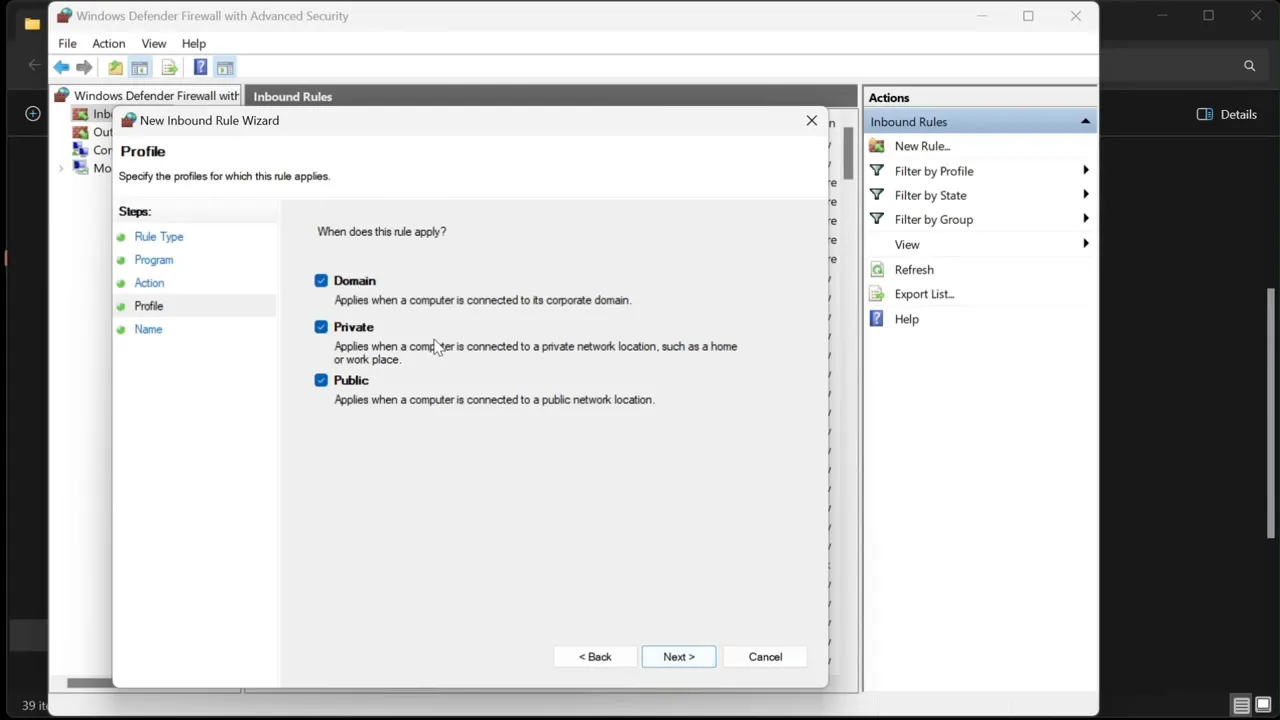1280x720 pixels.
Task: Click the plus circle in the background window
Action: [32, 114]
